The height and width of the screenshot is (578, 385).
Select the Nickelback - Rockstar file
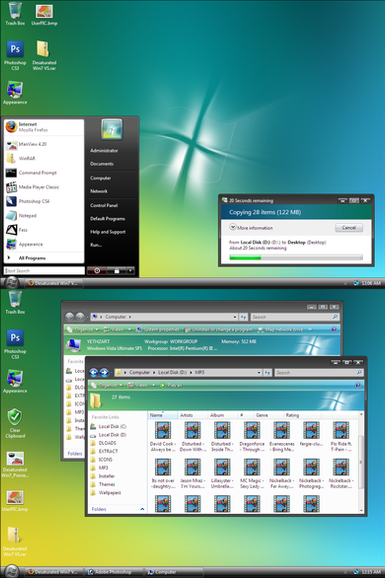[x=341, y=474]
